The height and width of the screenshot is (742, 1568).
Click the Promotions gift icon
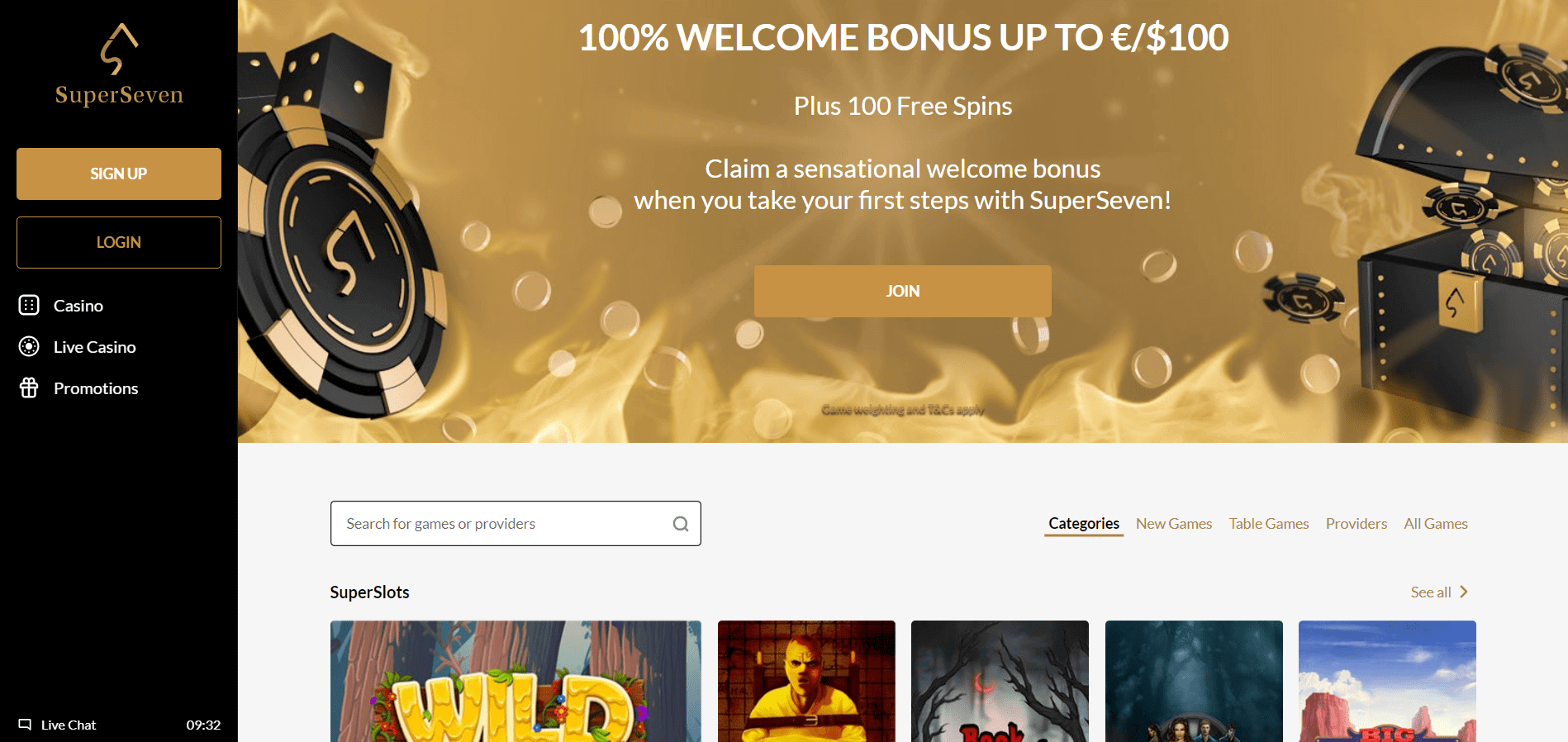tap(29, 388)
